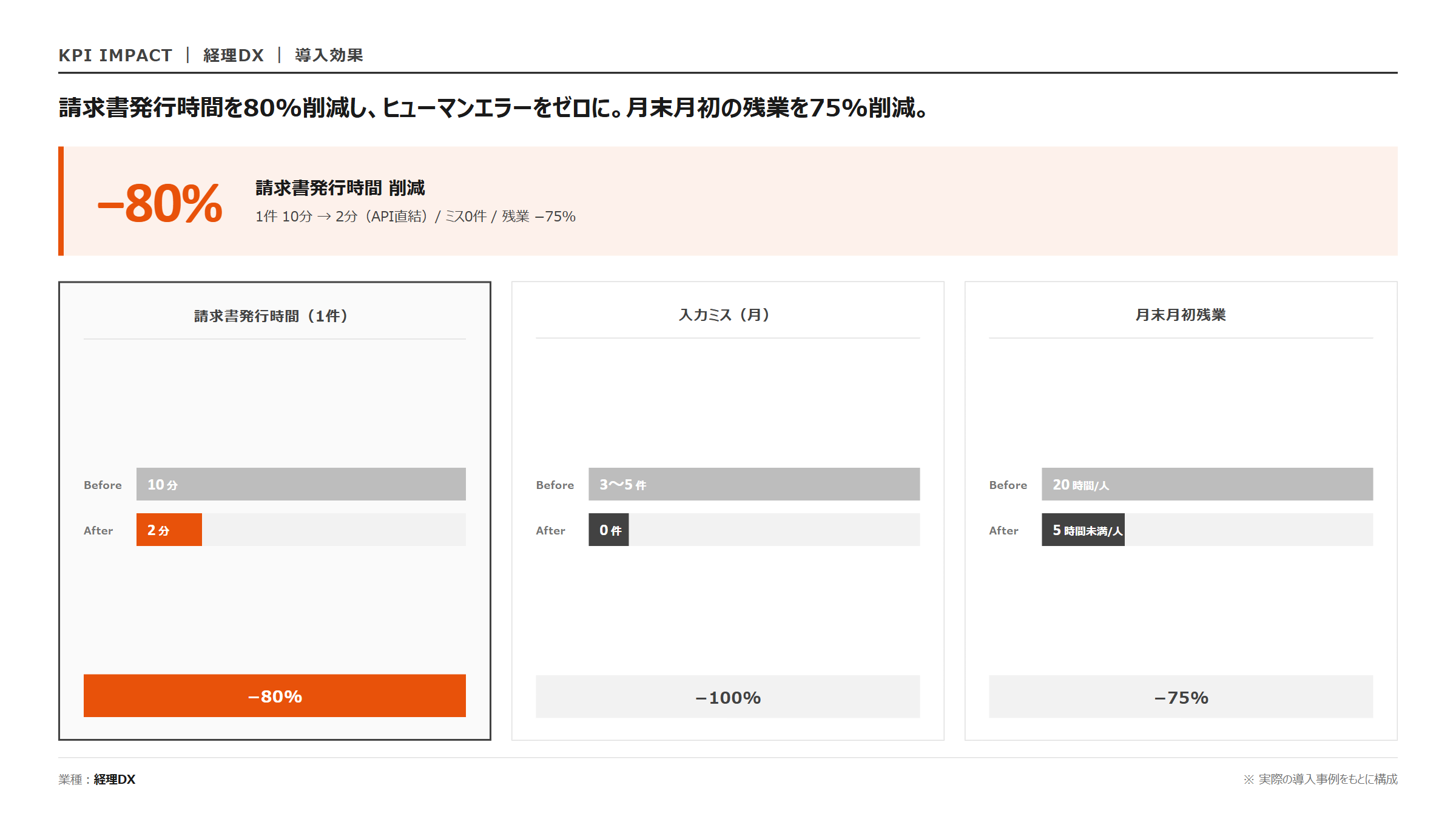Click 'After' label in 入力ミス card
This screenshot has width=1456, height=819.
point(550,530)
